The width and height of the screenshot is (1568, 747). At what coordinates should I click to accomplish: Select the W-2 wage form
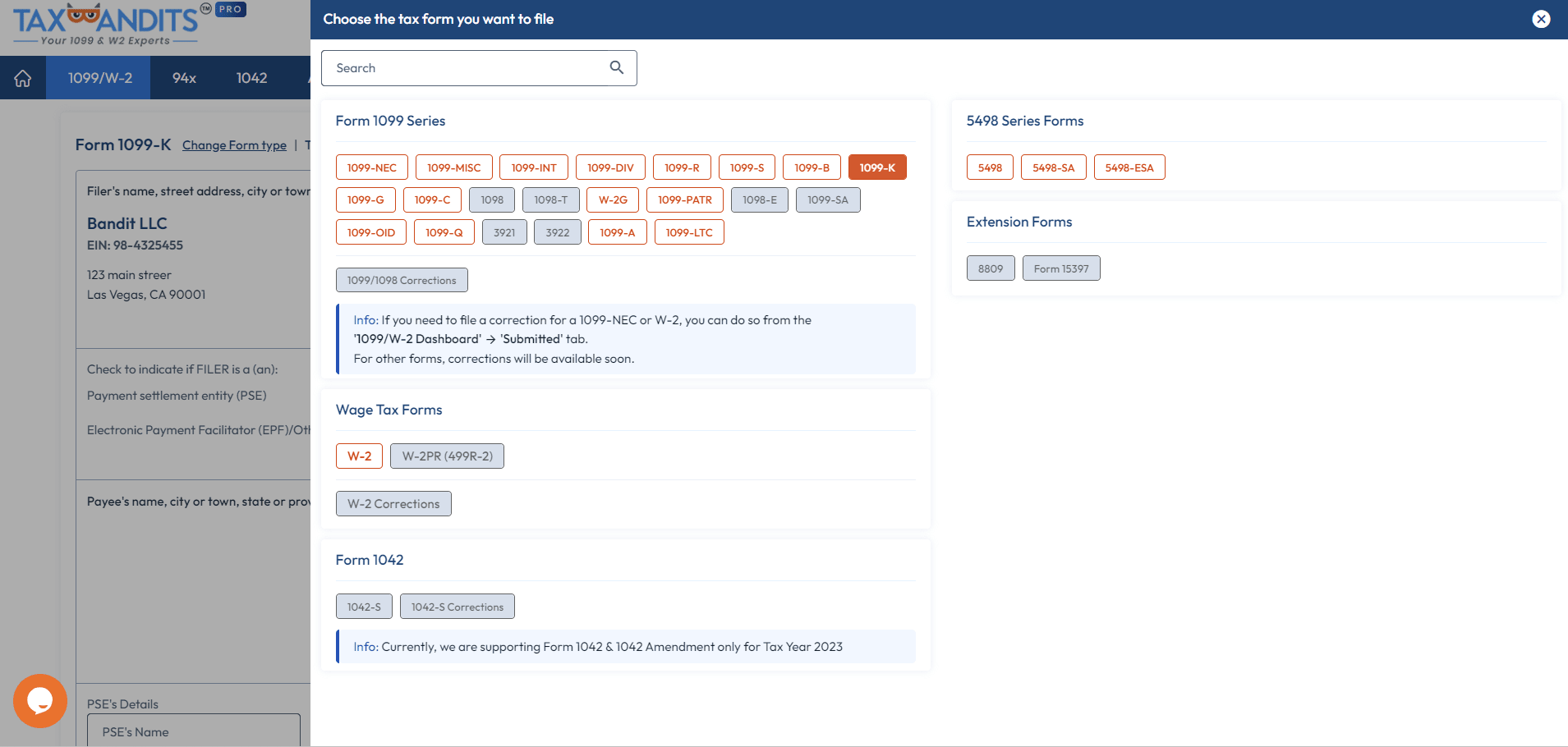click(359, 456)
